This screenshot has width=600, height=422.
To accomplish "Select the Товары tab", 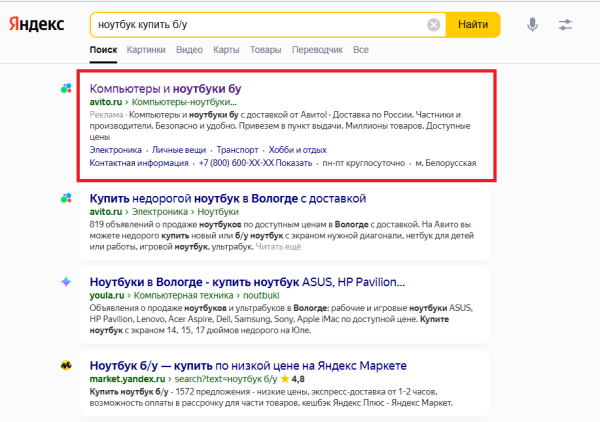I will coord(265,49).
